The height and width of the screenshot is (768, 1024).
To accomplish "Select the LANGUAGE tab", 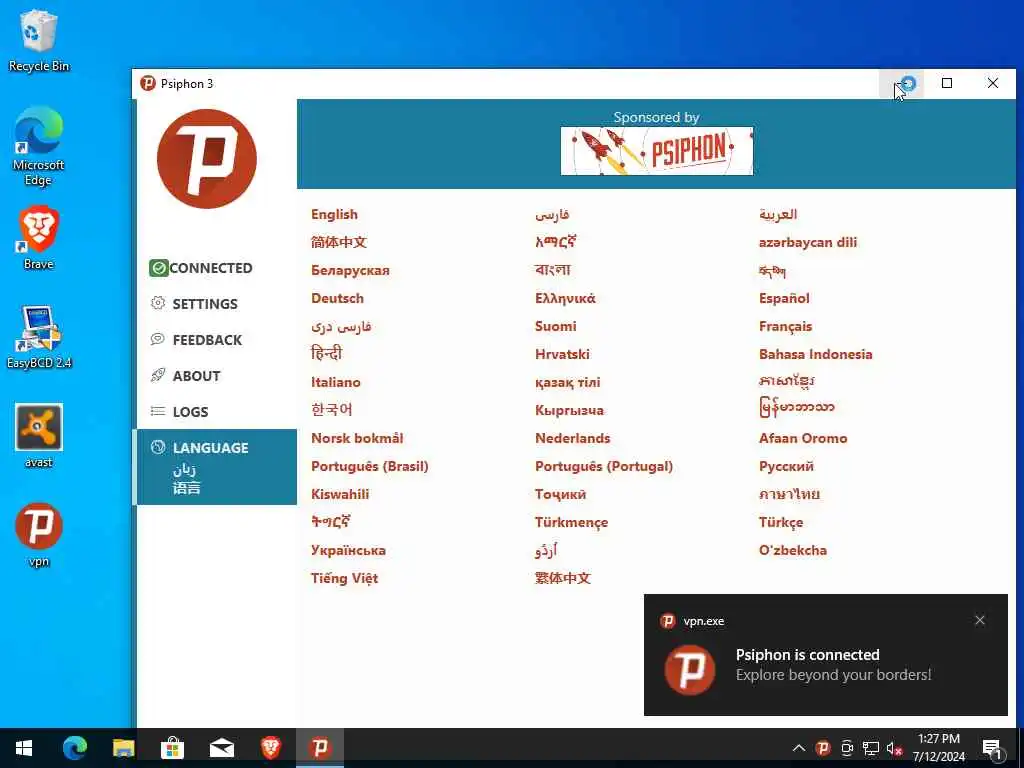I will click(215, 467).
